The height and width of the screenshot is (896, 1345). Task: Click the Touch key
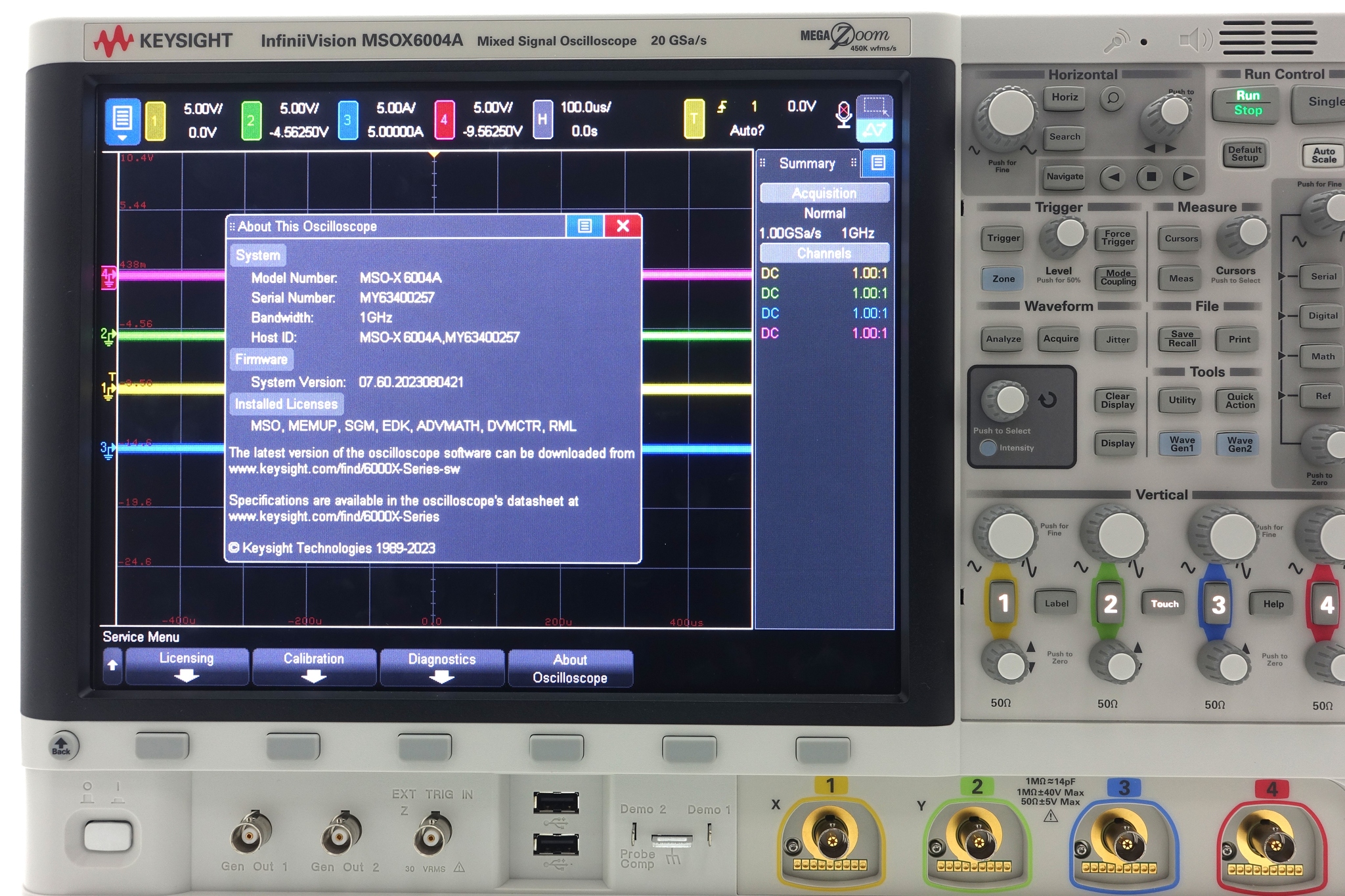(1164, 605)
